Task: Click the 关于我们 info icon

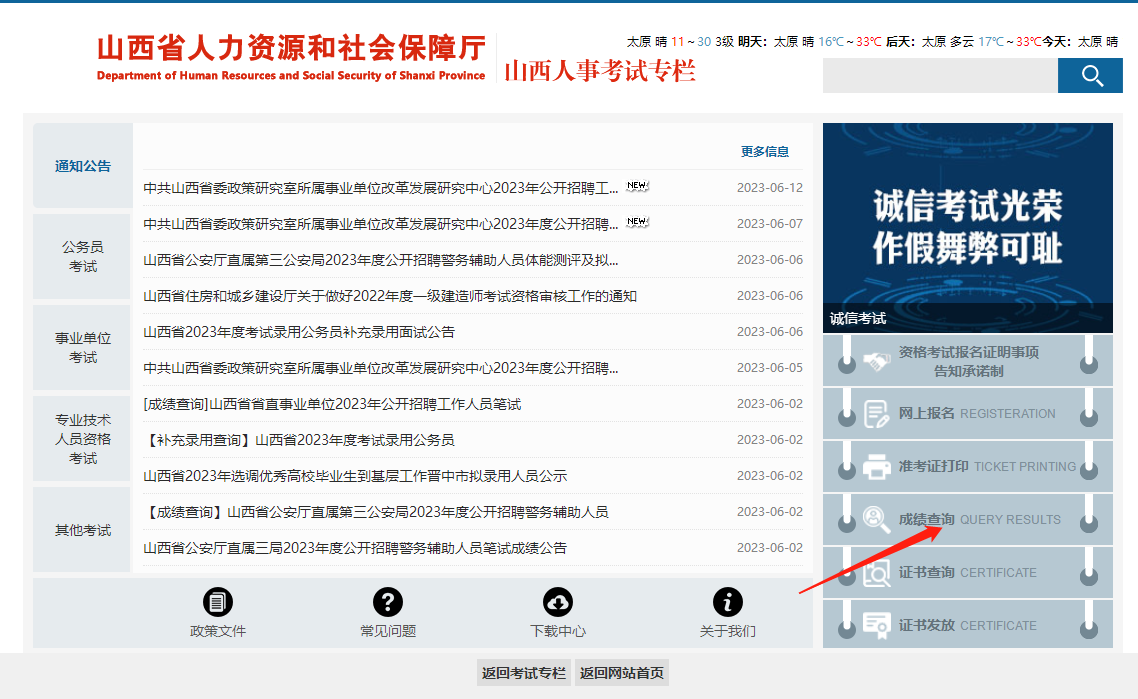Action: 727,601
